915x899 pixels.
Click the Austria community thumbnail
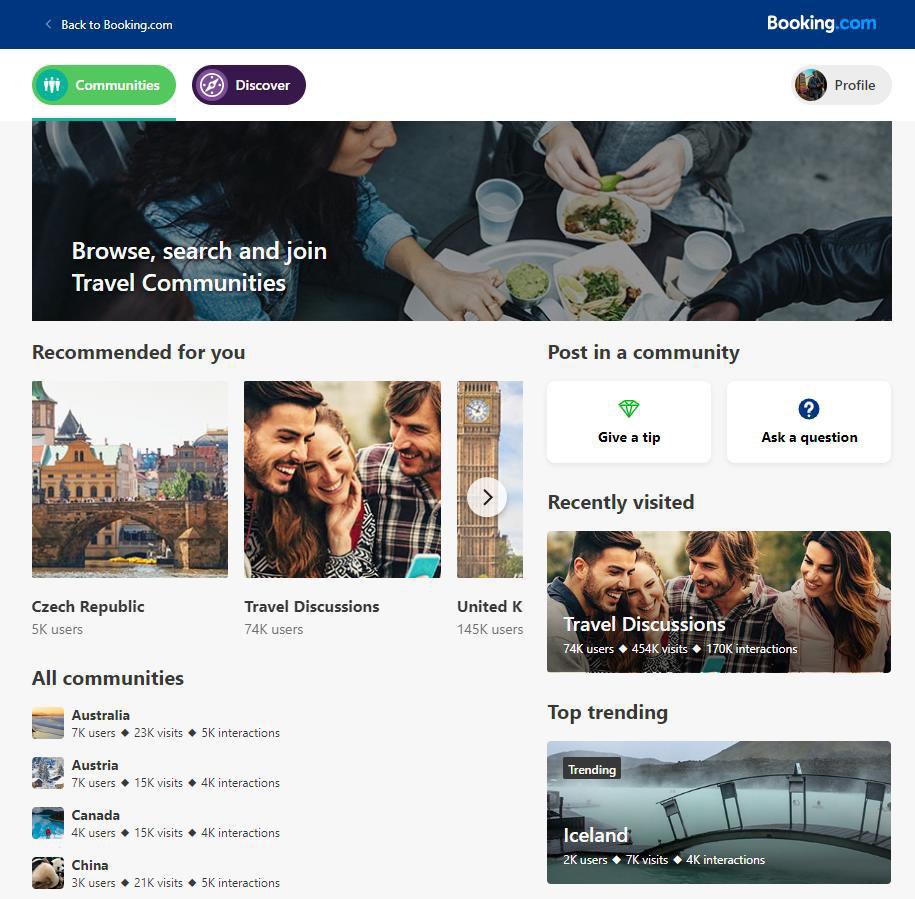(48, 773)
